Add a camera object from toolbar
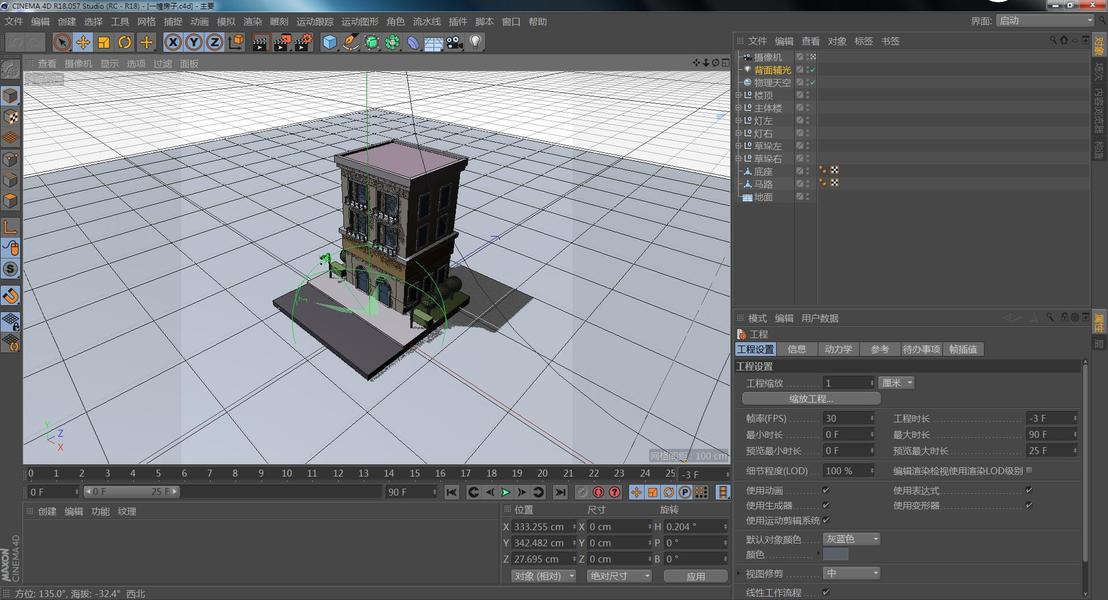The width and height of the screenshot is (1108, 600). pyautogui.click(x=454, y=43)
